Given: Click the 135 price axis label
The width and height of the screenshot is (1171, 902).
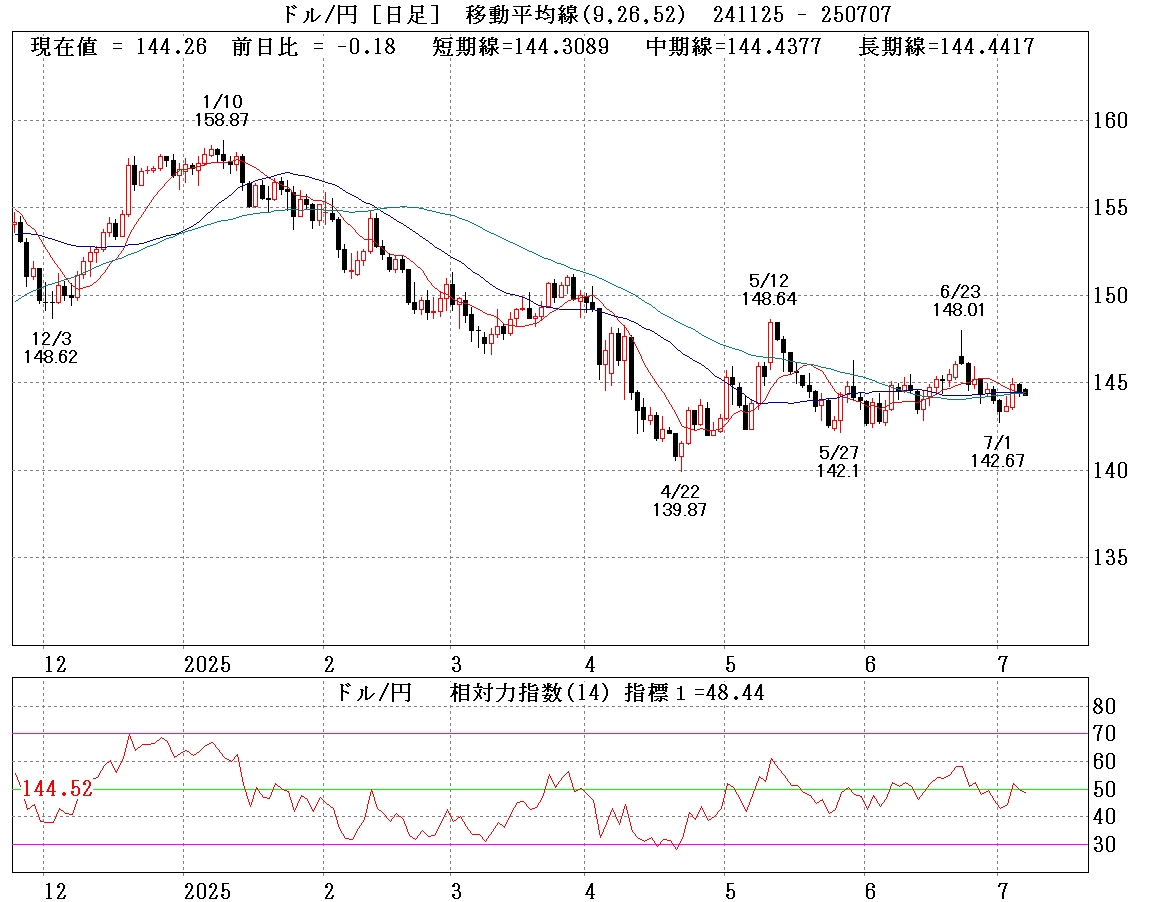Looking at the screenshot, I should pos(1109,557).
